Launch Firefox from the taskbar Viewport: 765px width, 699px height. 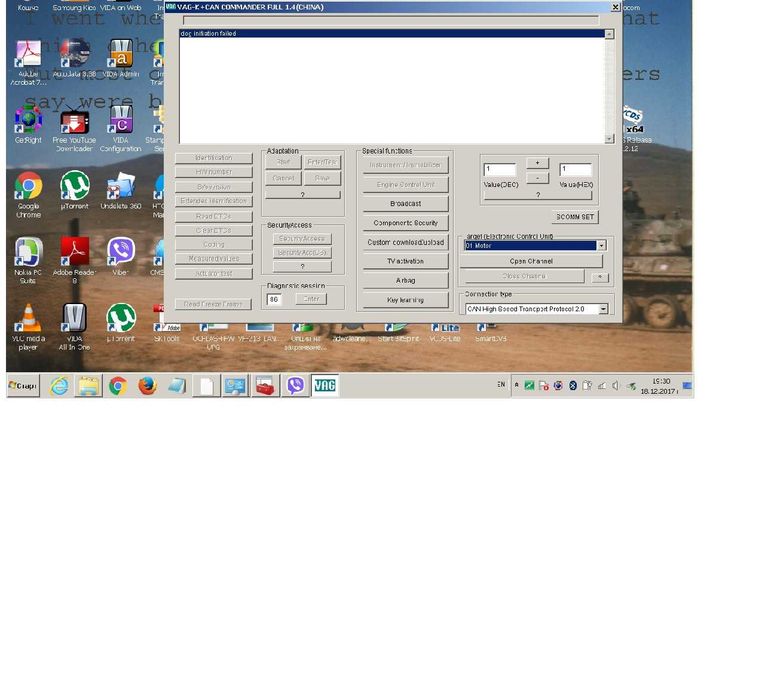[x=147, y=386]
